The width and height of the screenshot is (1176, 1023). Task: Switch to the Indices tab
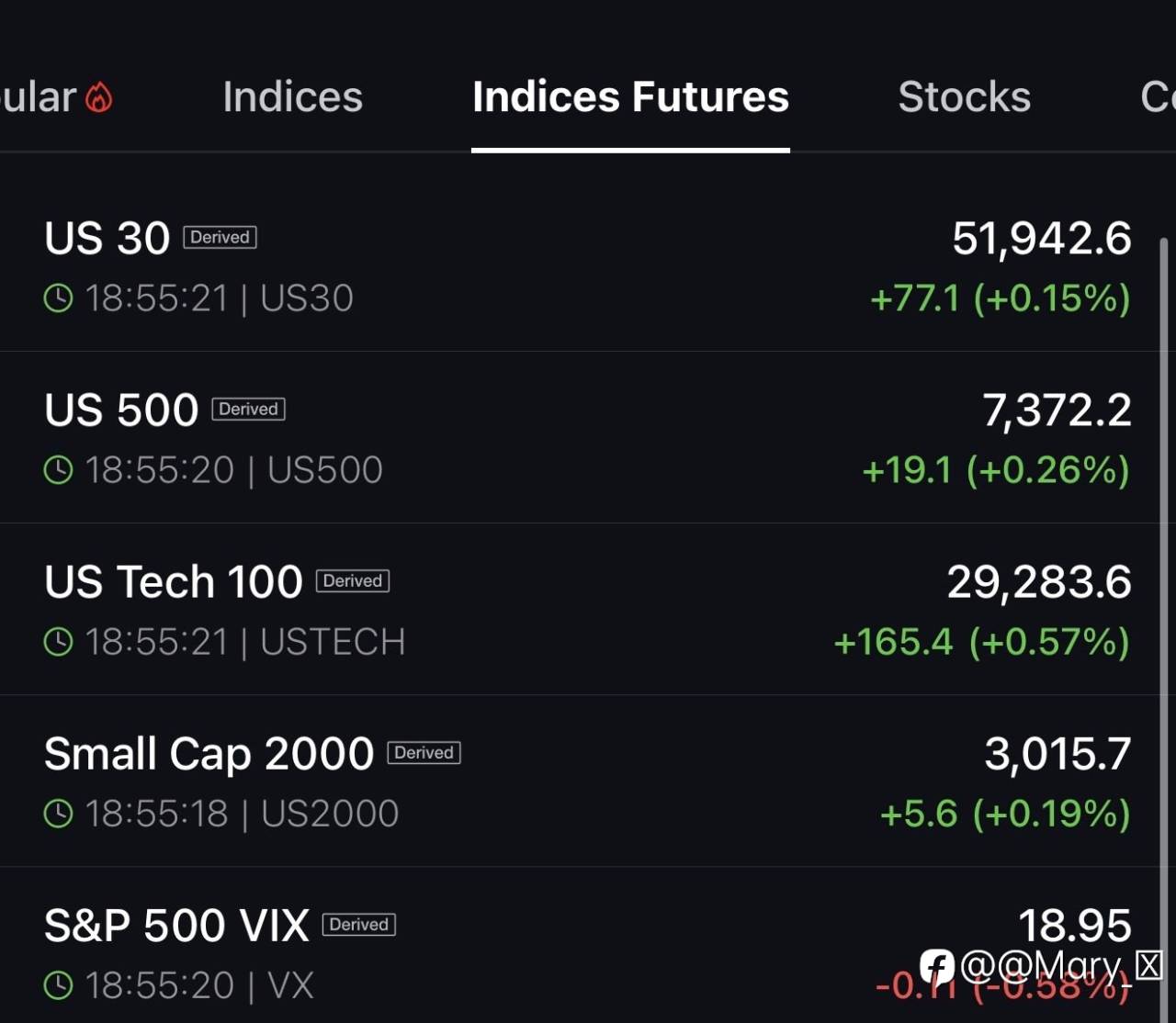tap(293, 97)
